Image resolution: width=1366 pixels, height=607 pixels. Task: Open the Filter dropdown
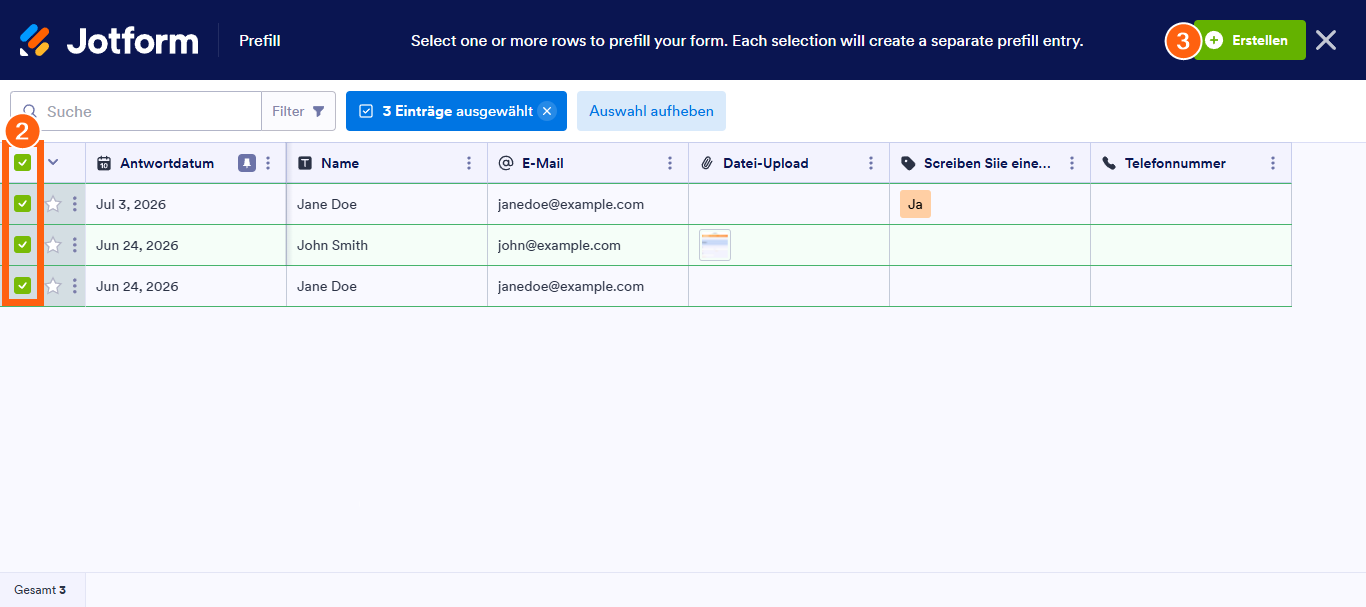(298, 111)
